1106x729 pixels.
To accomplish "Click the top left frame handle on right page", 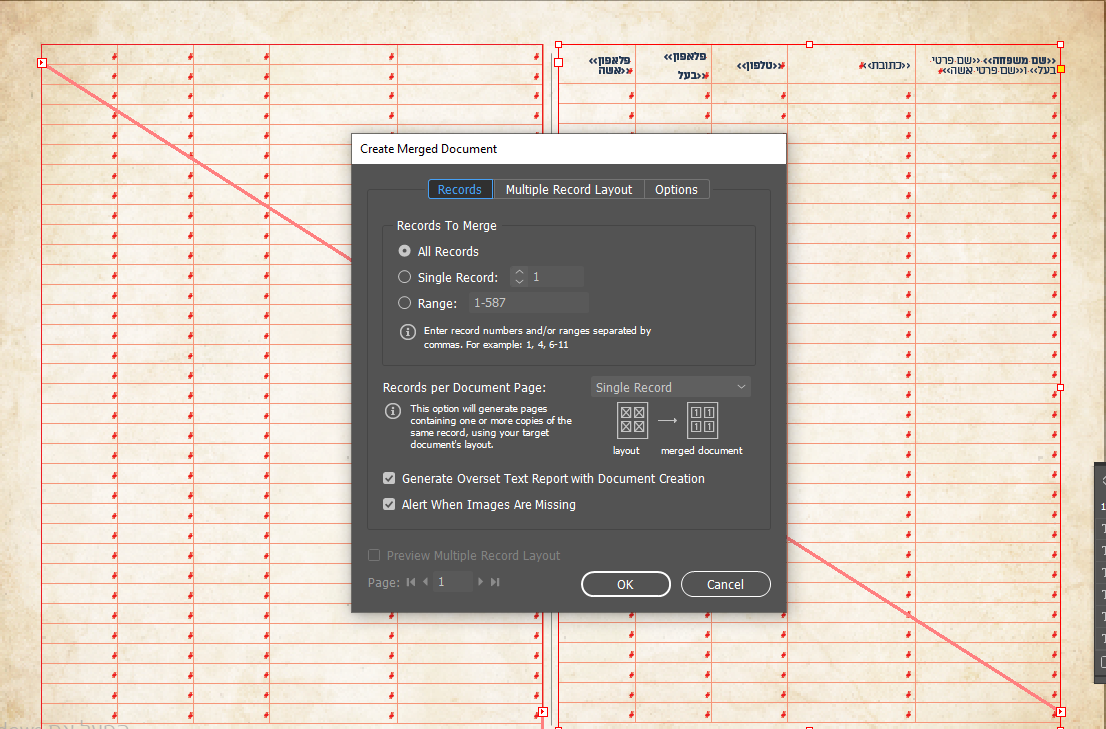I will point(559,44).
